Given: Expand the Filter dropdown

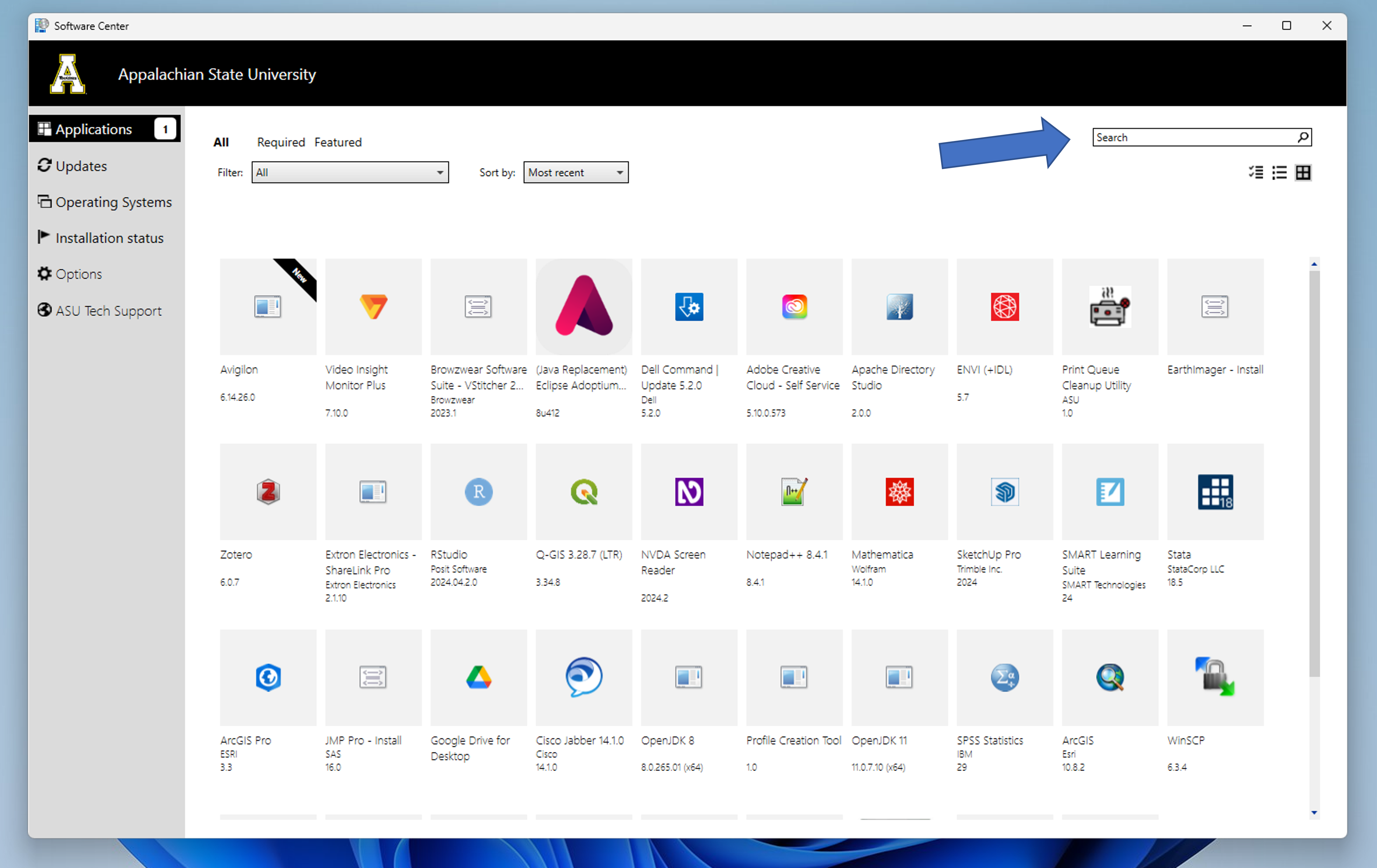Looking at the screenshot, I should tap(350, 172).
